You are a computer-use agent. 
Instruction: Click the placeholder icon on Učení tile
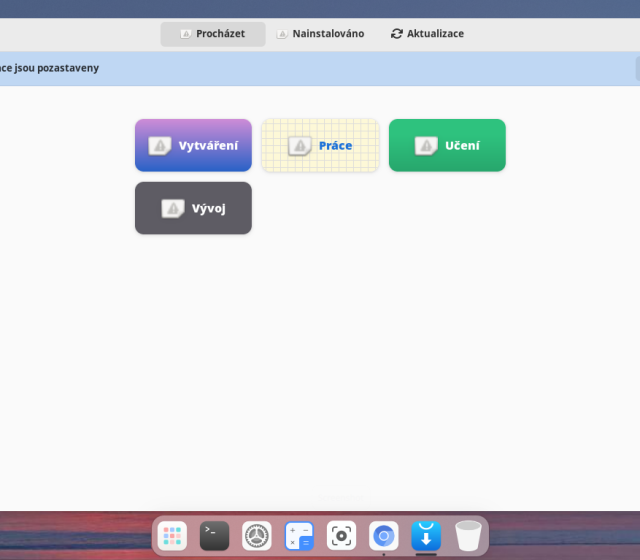click(426, 146)
